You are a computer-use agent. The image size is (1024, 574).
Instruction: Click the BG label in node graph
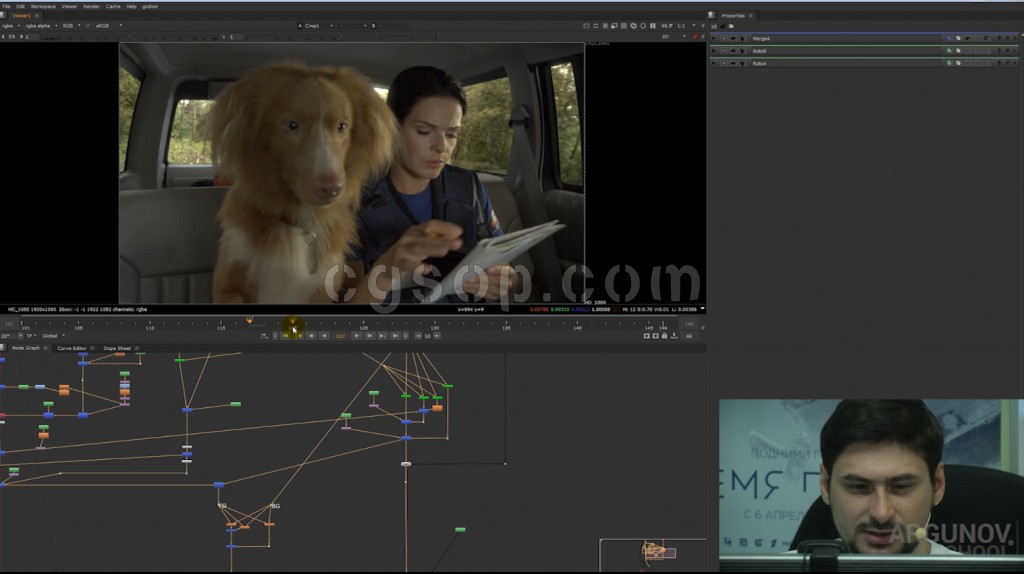click(x=276, y=506)
